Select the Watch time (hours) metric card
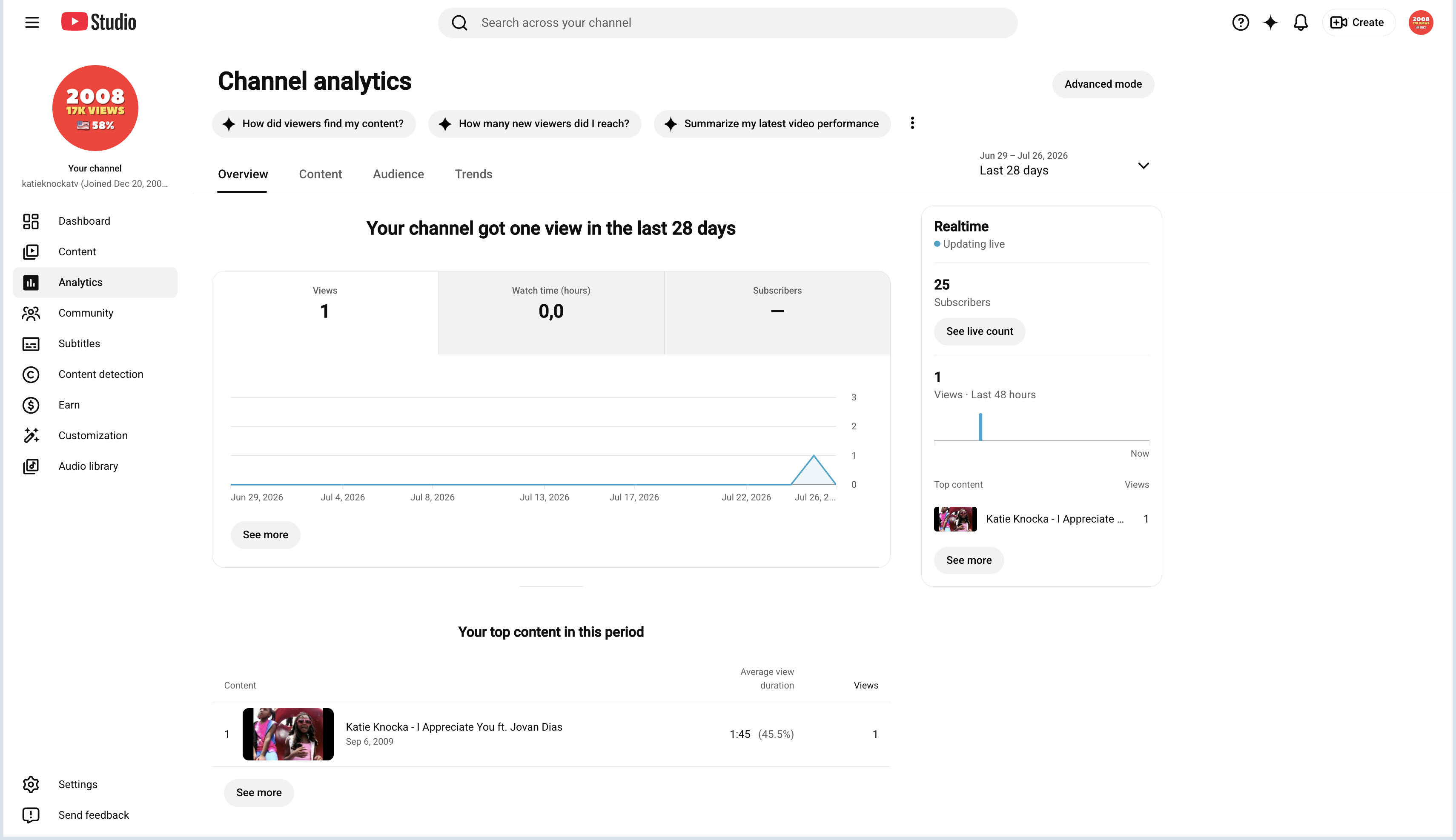Screen dimensions: 1456x840 click(551, 313)
